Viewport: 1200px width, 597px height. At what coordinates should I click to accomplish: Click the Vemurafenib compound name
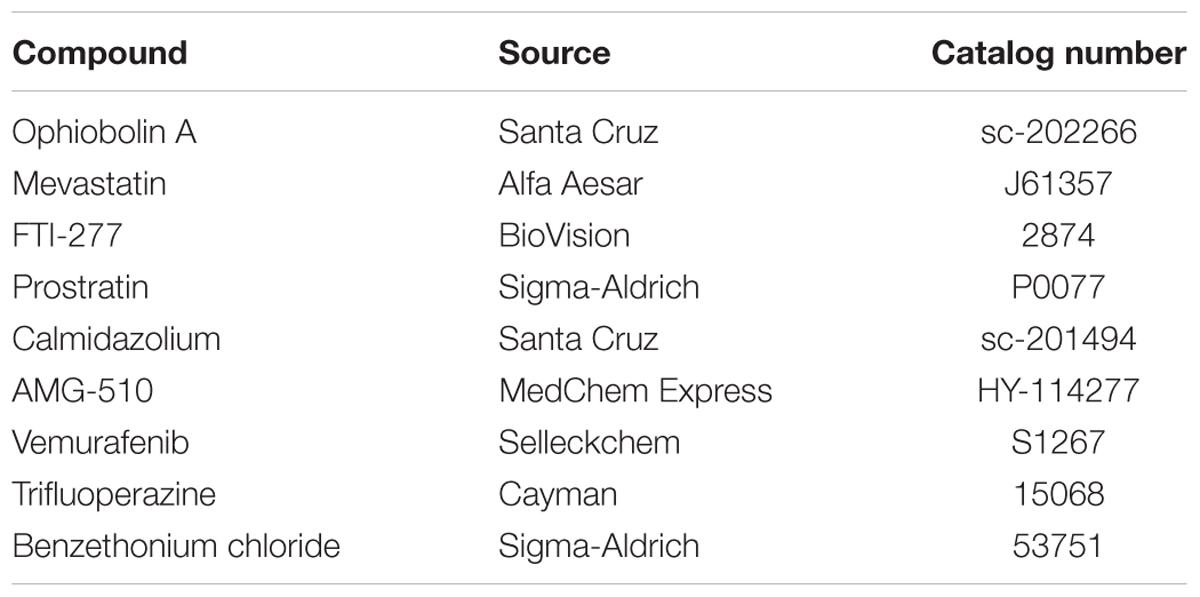pos(100,443)
